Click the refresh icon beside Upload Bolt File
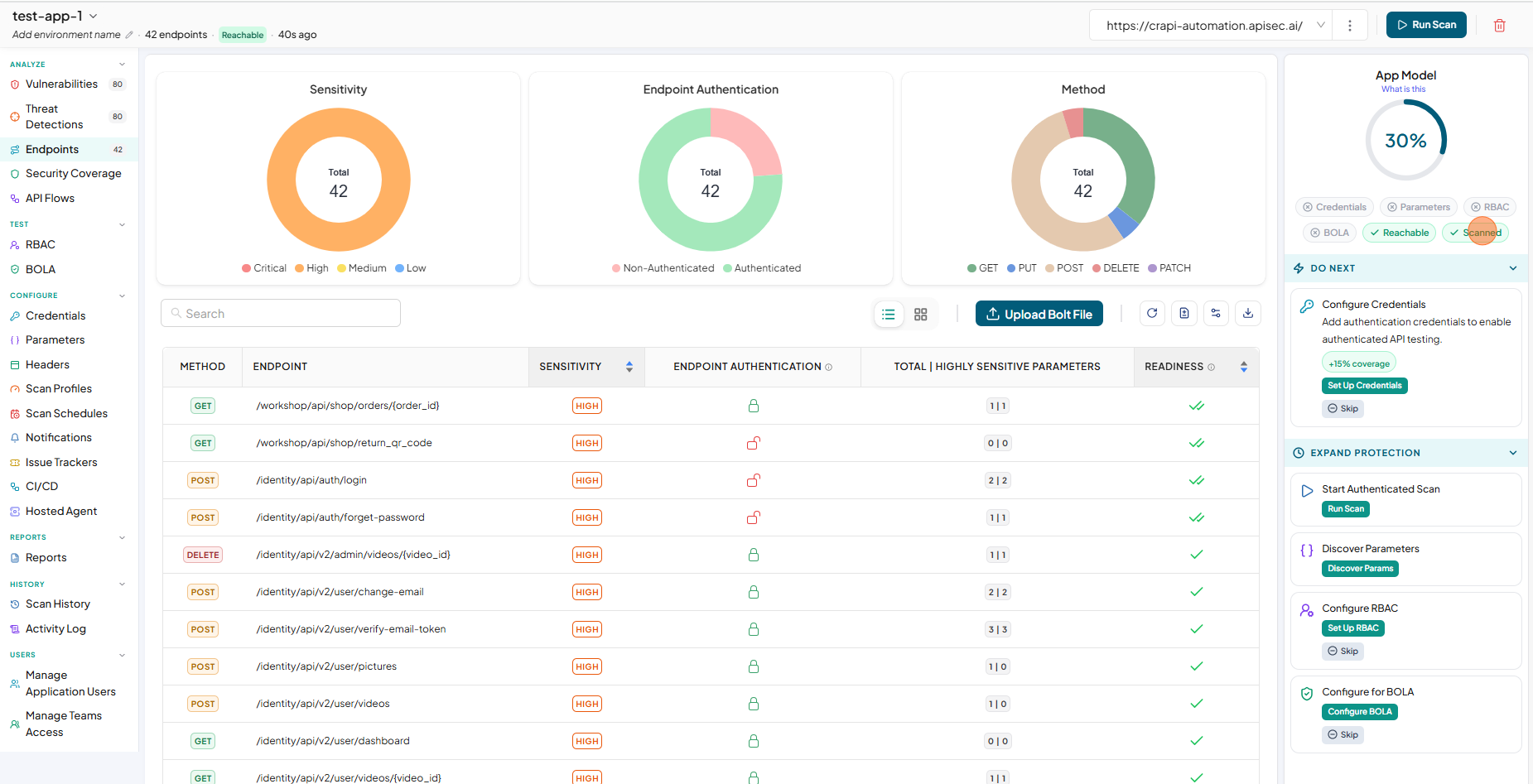 [x=1152, y=314]
